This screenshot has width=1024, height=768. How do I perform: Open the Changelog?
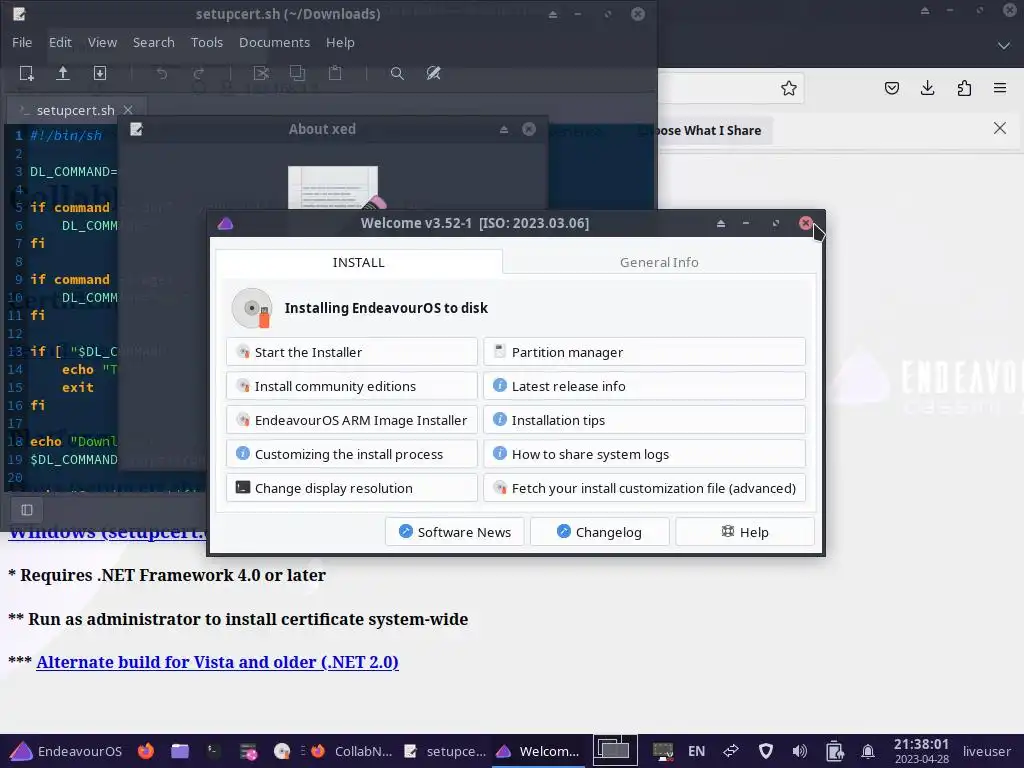click(x=600, y=532)
